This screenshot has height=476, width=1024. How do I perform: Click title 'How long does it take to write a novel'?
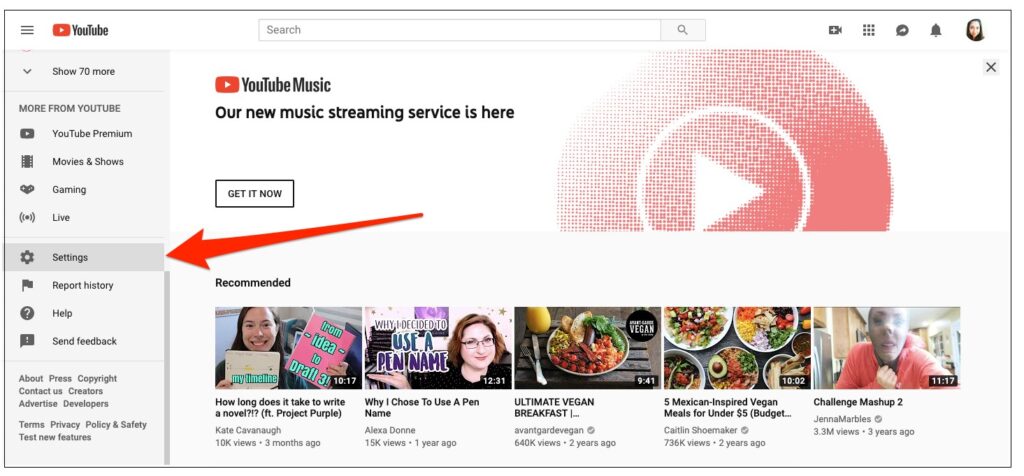pos(280,407)
